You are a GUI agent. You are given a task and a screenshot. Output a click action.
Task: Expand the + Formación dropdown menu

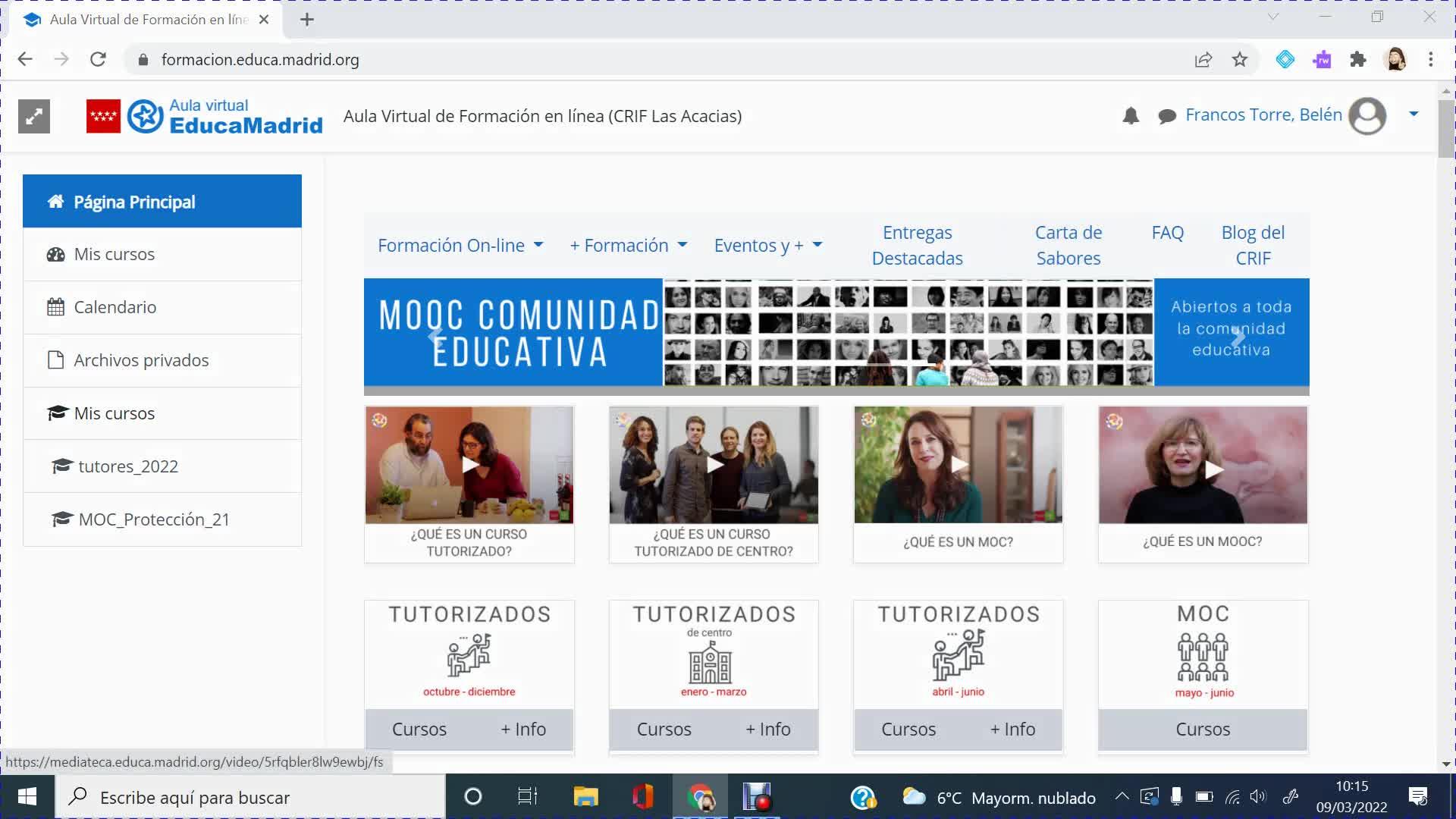pos(628,246)
